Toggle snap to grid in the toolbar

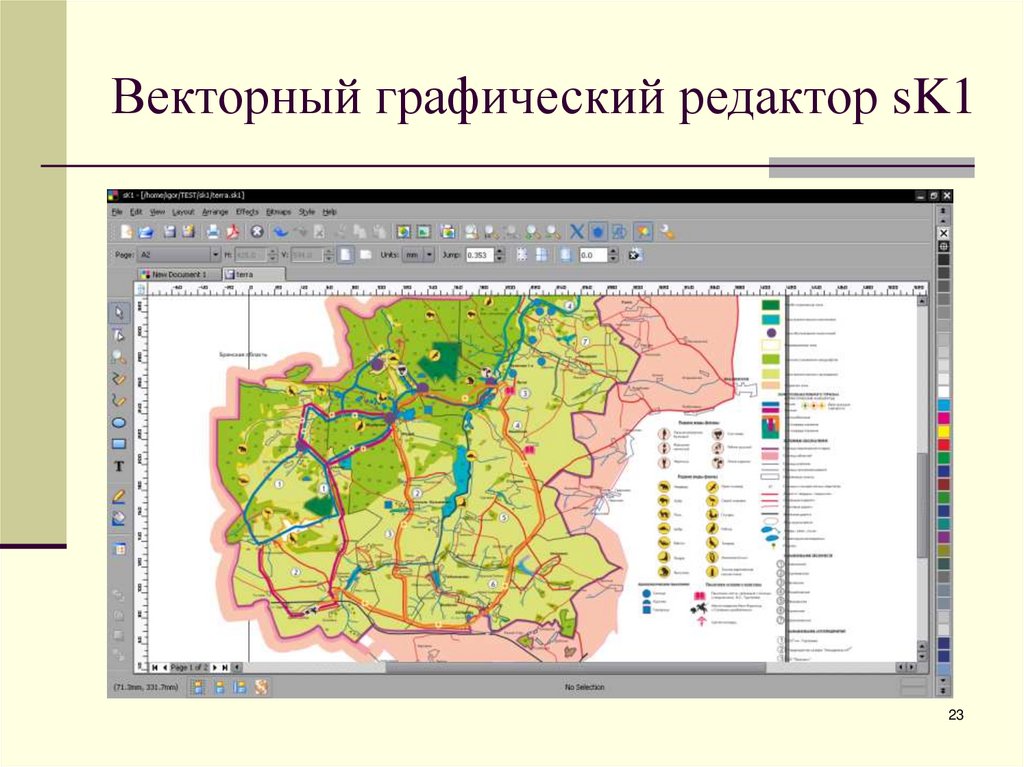tap(522, 256)
